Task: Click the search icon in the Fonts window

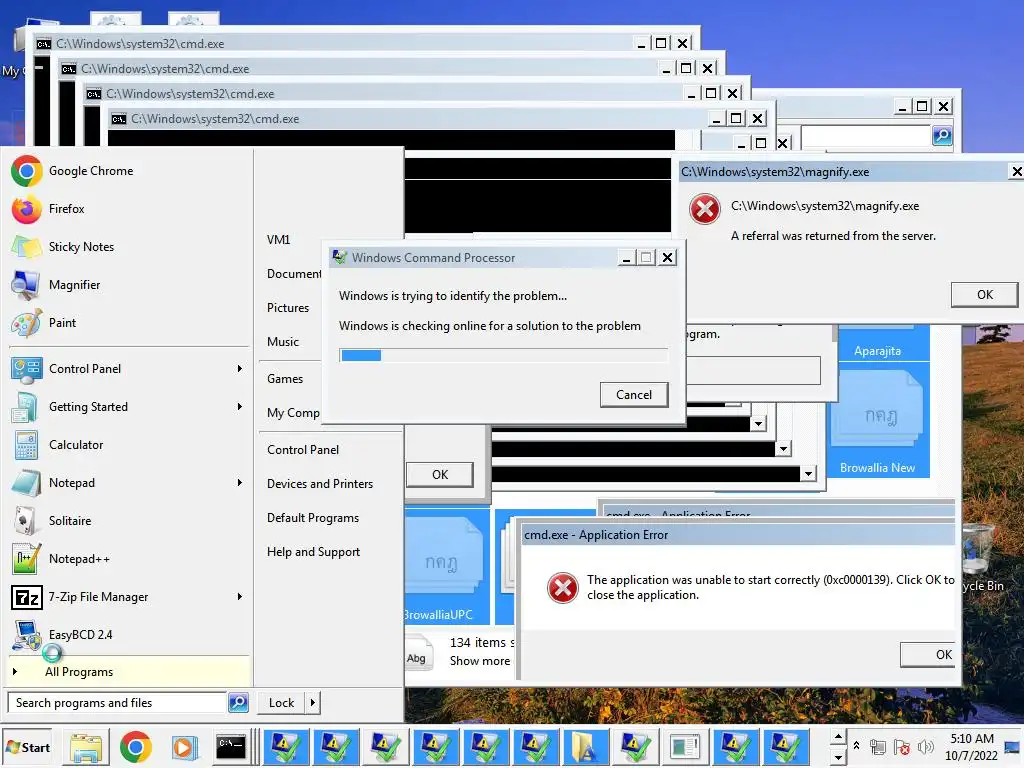Action: [942, 136]
